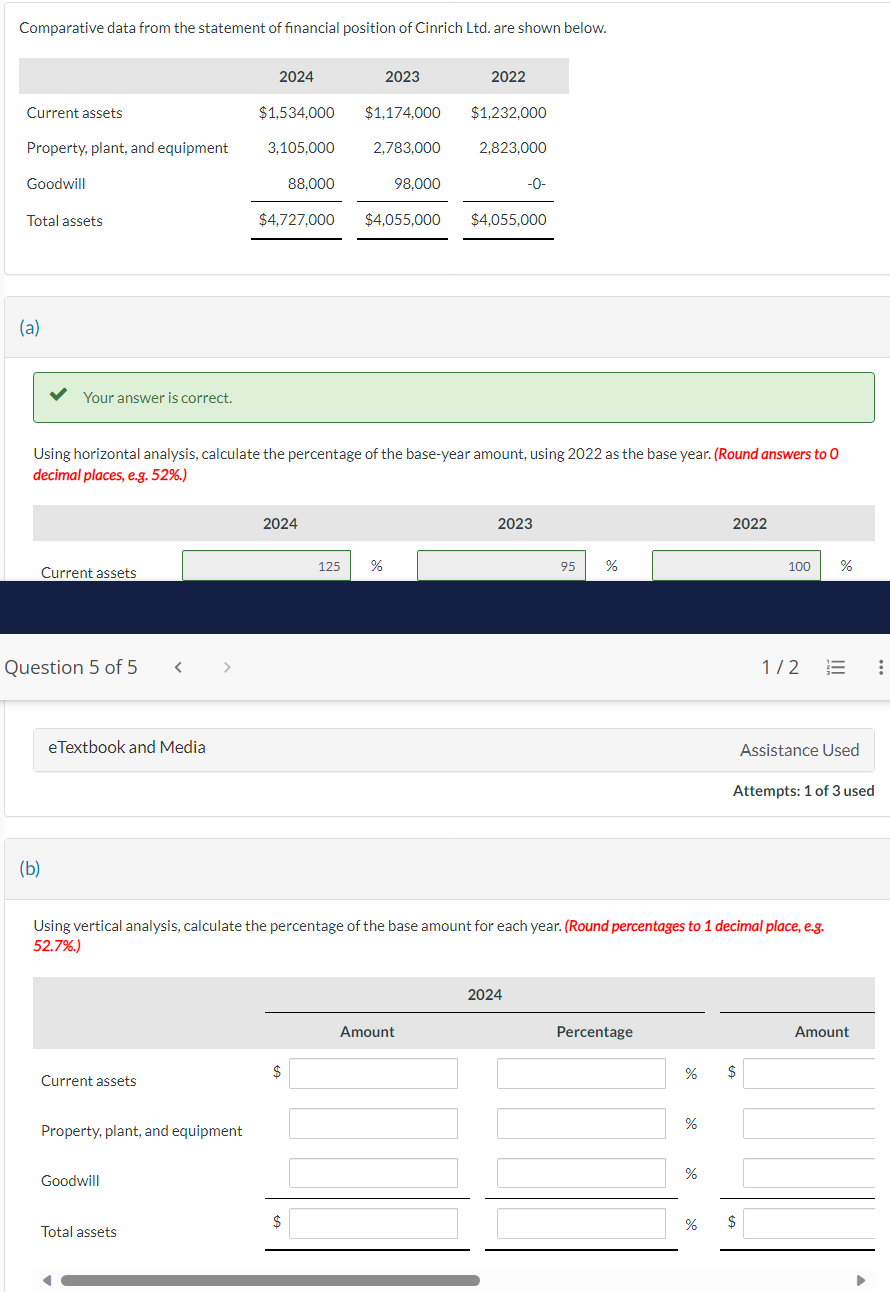
Task: Click 2024 Property, plant, equipment Amount input
Action: coord(373,1123)
